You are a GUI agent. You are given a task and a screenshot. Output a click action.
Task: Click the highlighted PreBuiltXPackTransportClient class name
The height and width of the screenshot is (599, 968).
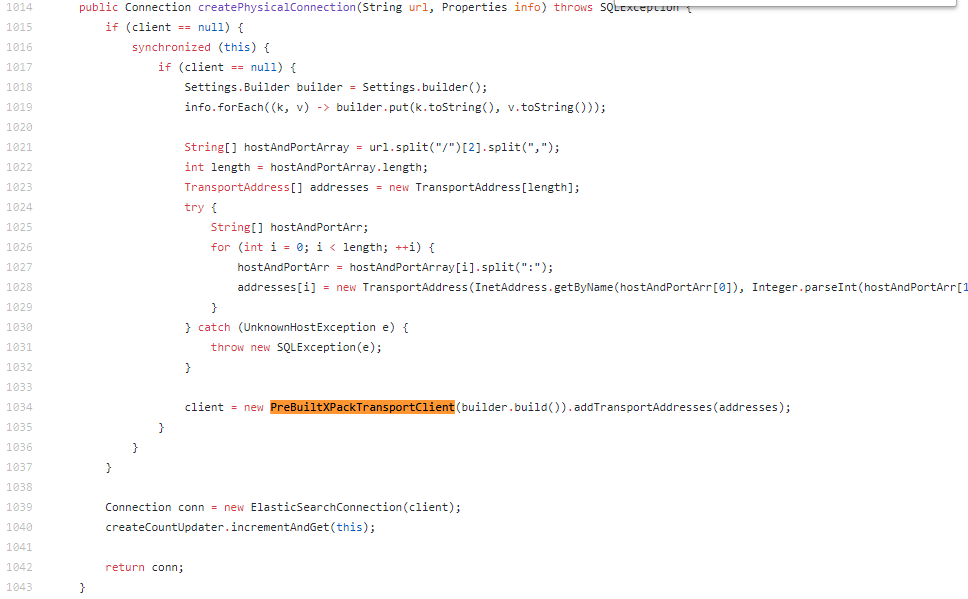point(362,407)
